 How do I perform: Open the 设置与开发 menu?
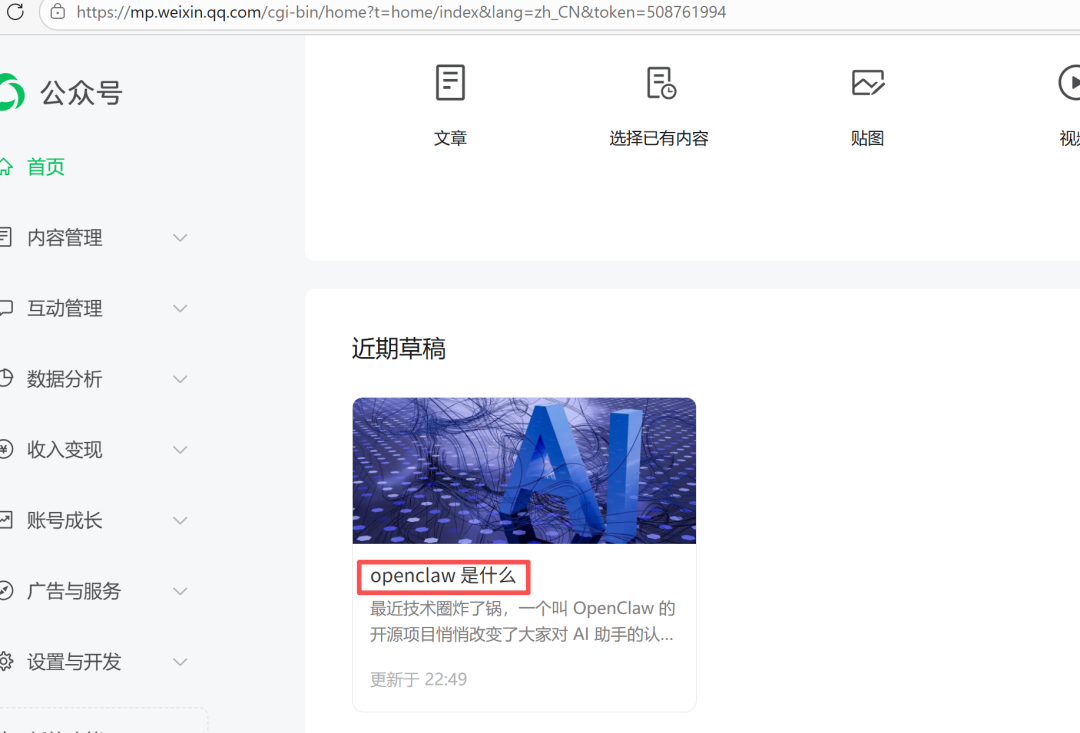click(74, 662)
